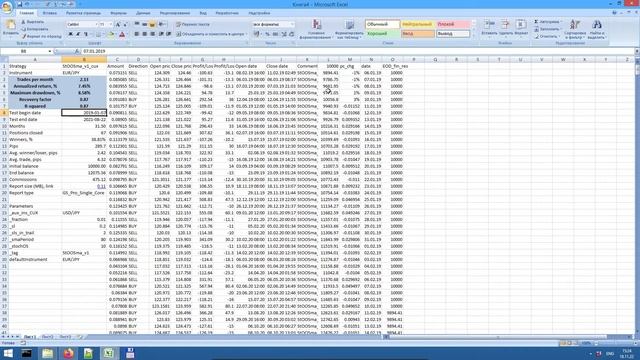Toggle underline formatting (Ч)
Image resolution: width=640 pixels, height=360 pixels.
[x=86, y=34]
